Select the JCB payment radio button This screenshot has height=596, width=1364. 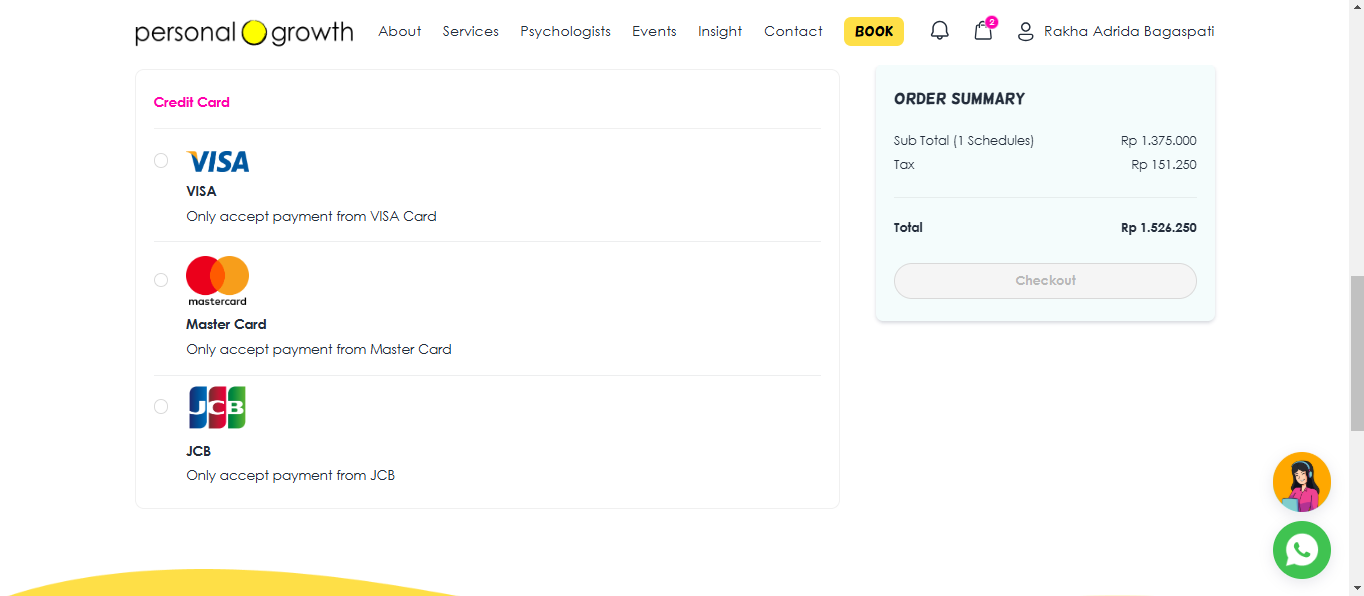161,406
